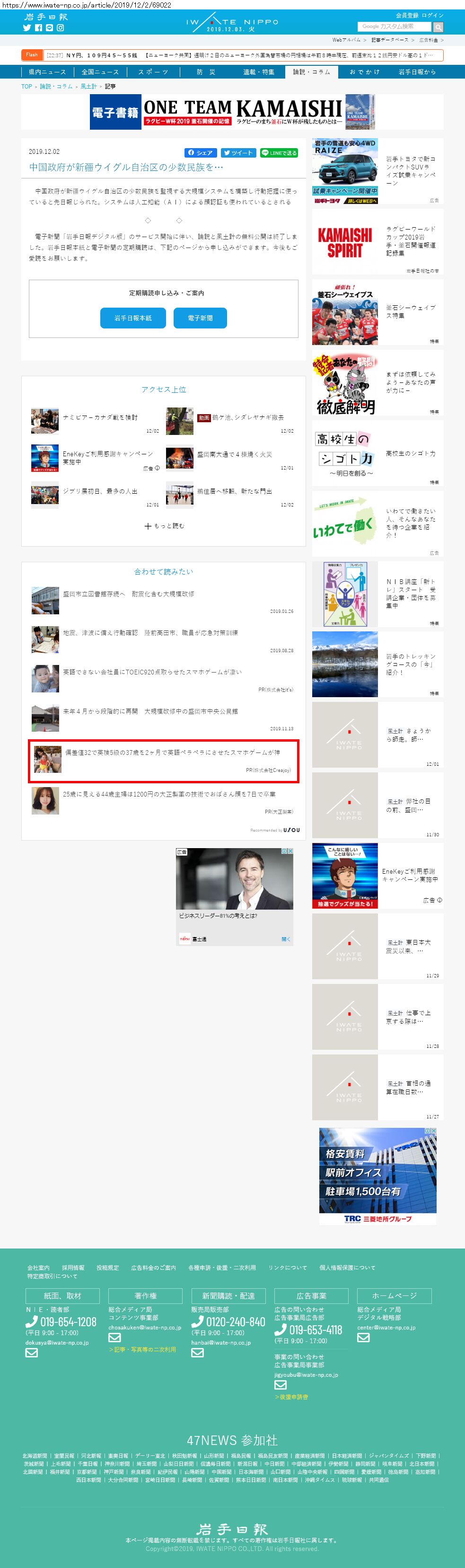Open the 開く arrow on Fujitsu ad

pyautogui.click(x=286, y=939)
